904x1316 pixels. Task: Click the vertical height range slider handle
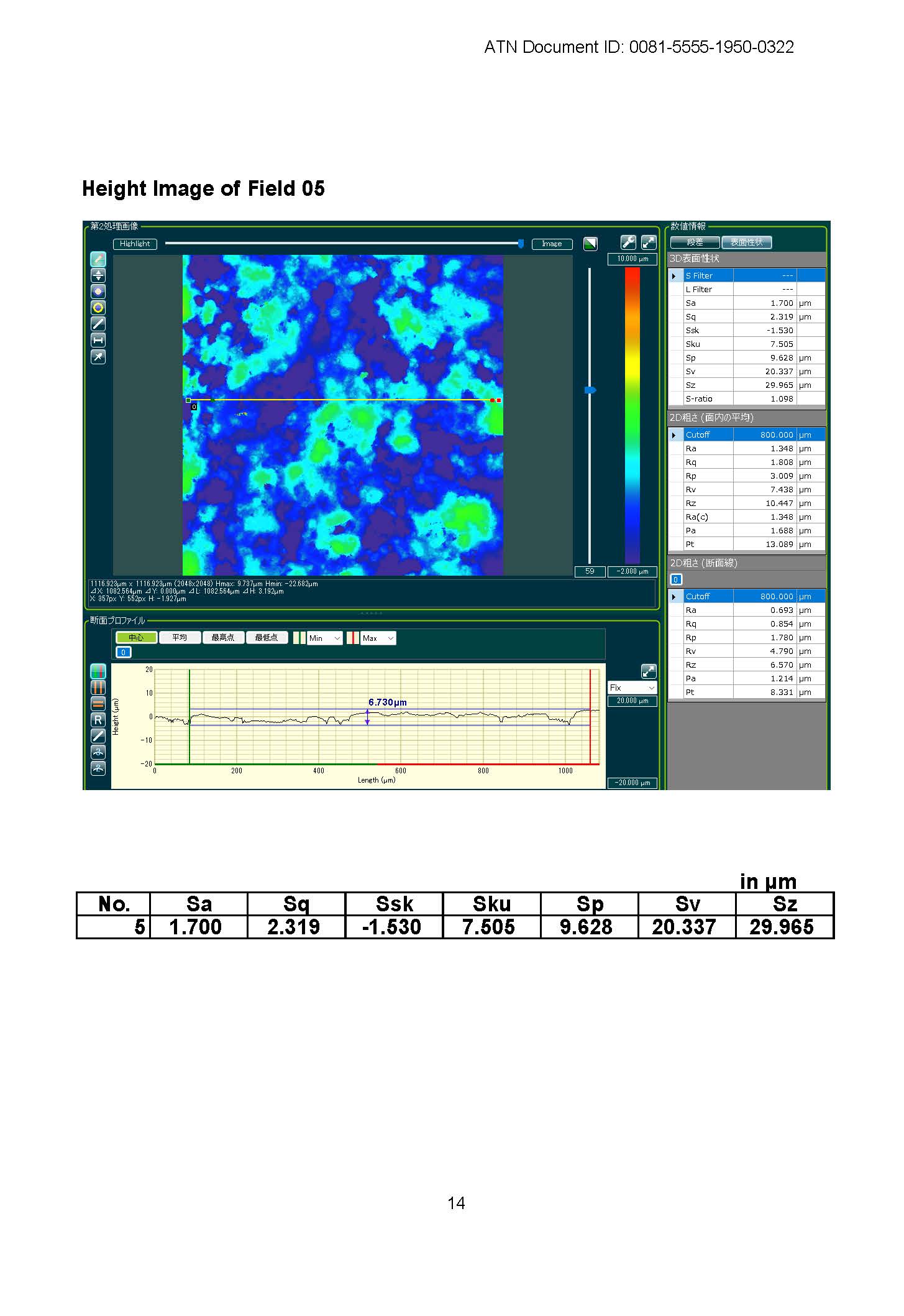coord(590,390)
